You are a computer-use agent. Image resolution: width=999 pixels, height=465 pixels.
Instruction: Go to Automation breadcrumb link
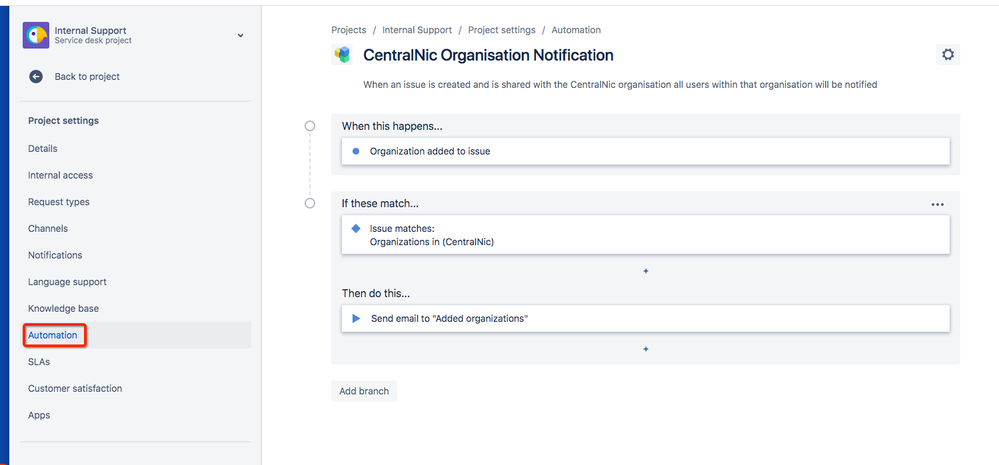pyautogui.click(x=576, y=30)
